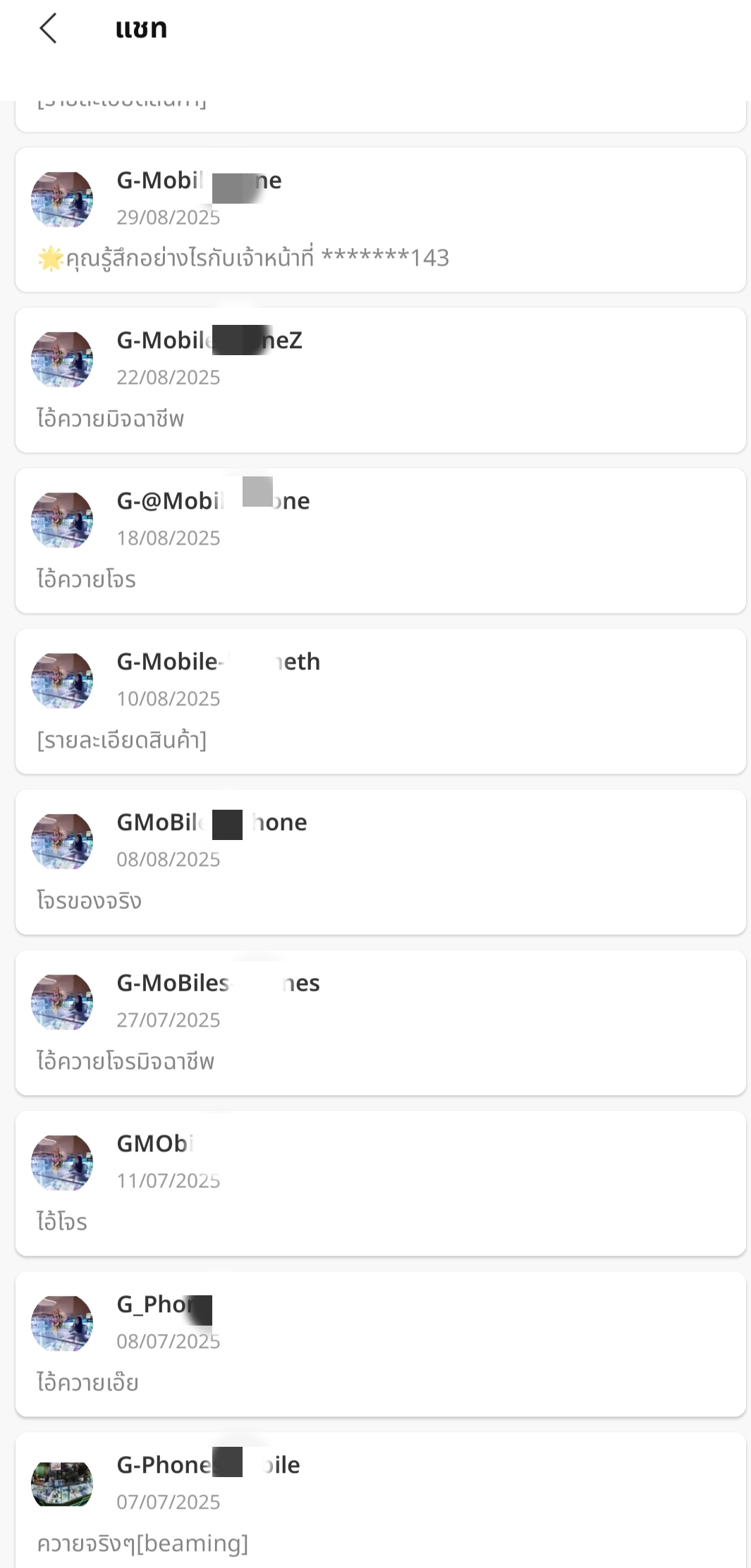Open message preview ending in *******143
751x1568 pixels.
(x=257, y=259)
